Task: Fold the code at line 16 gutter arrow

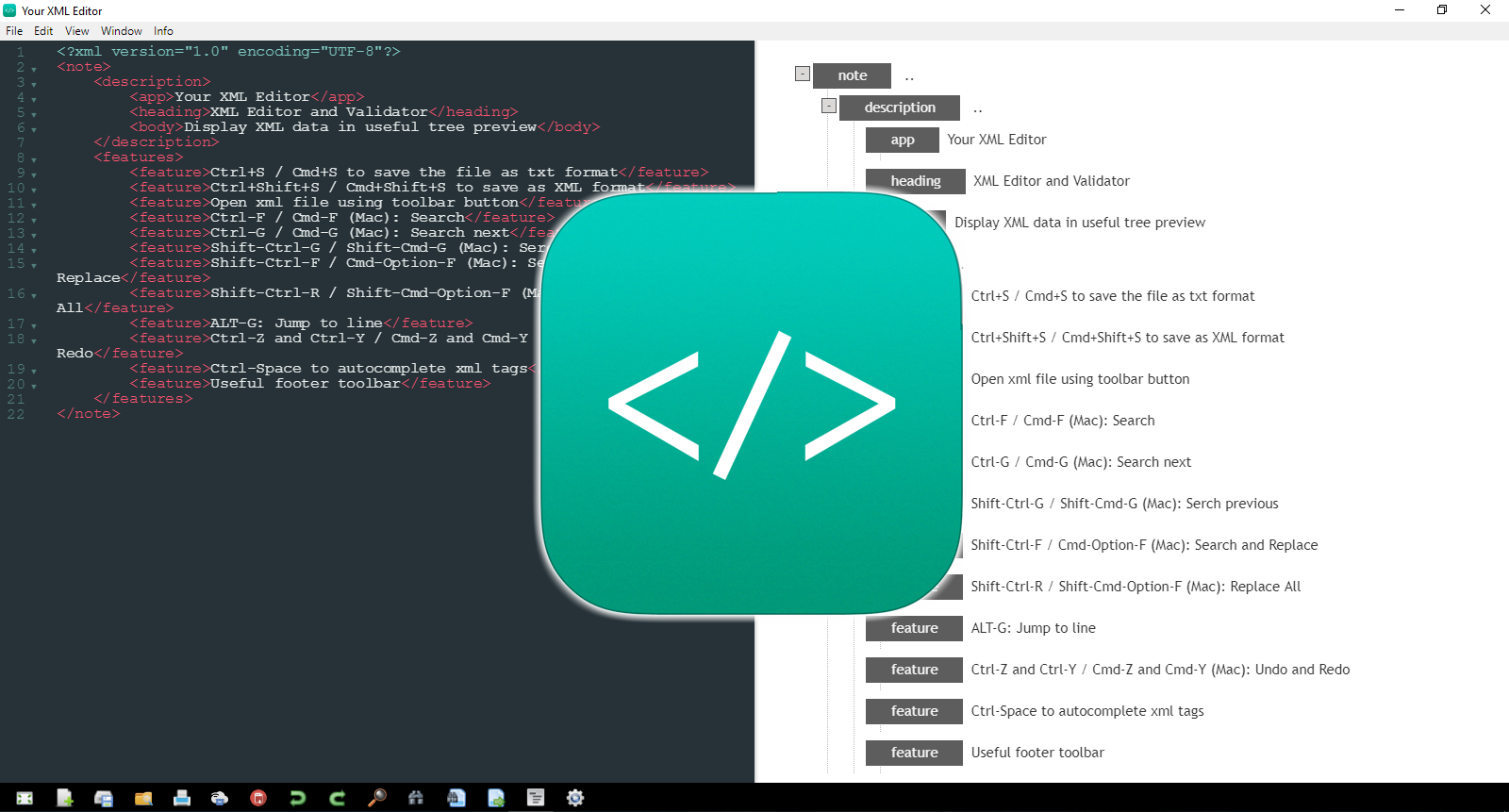Action: coord(34,295)
